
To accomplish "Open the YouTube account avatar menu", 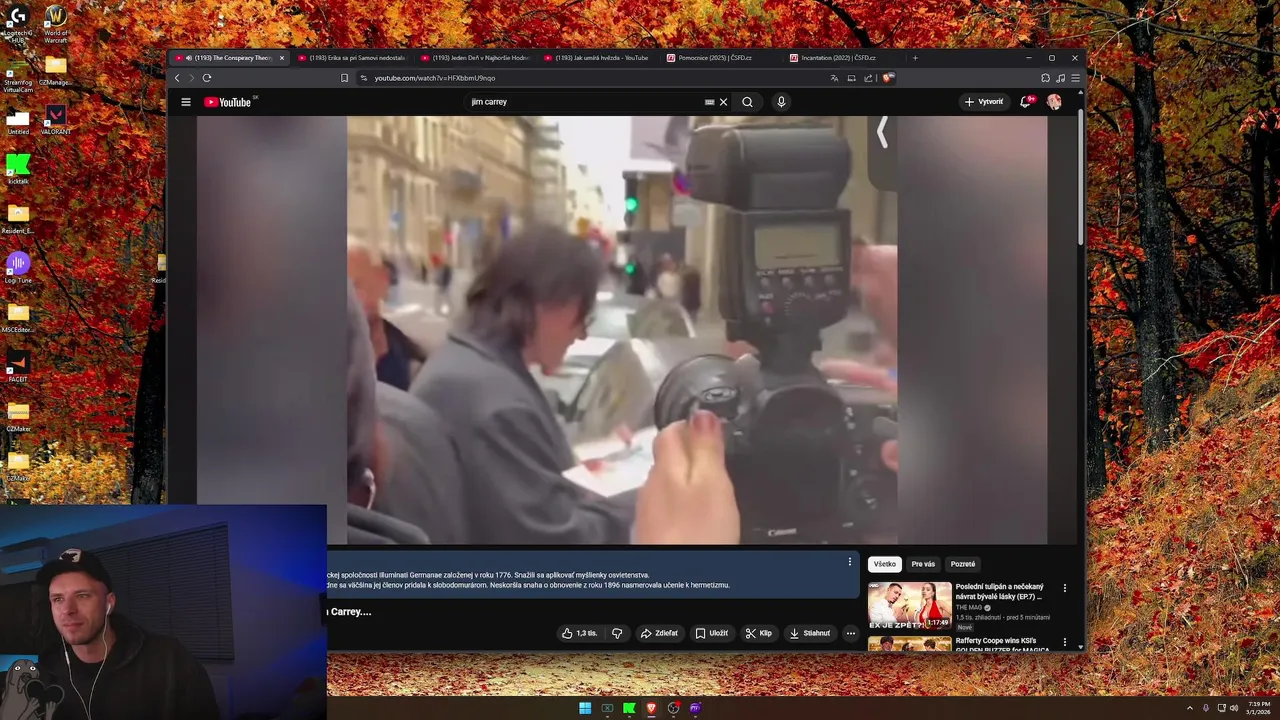I will pyautogui.click(x=1054, y=101).
